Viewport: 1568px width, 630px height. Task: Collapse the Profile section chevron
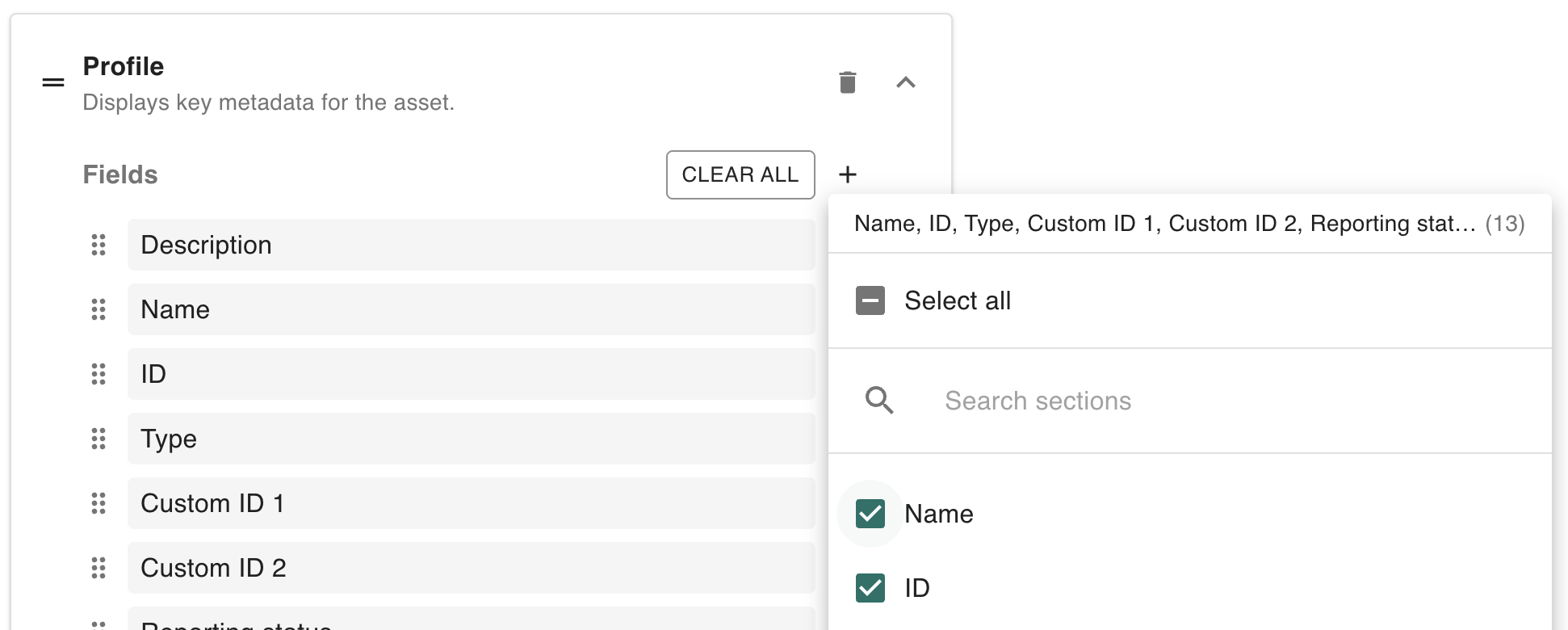click(905, 82)
